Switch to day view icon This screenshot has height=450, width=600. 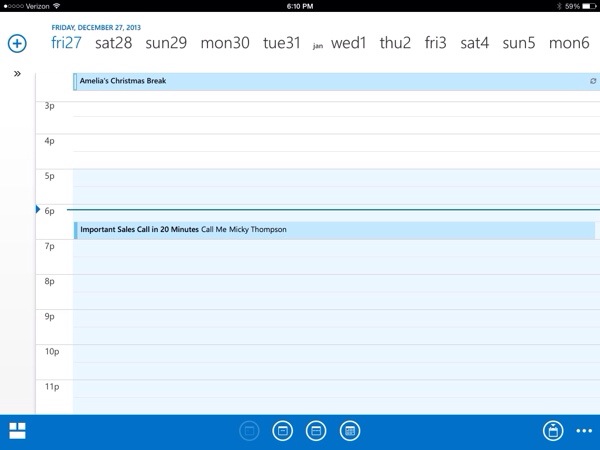(x=249, y=431)
